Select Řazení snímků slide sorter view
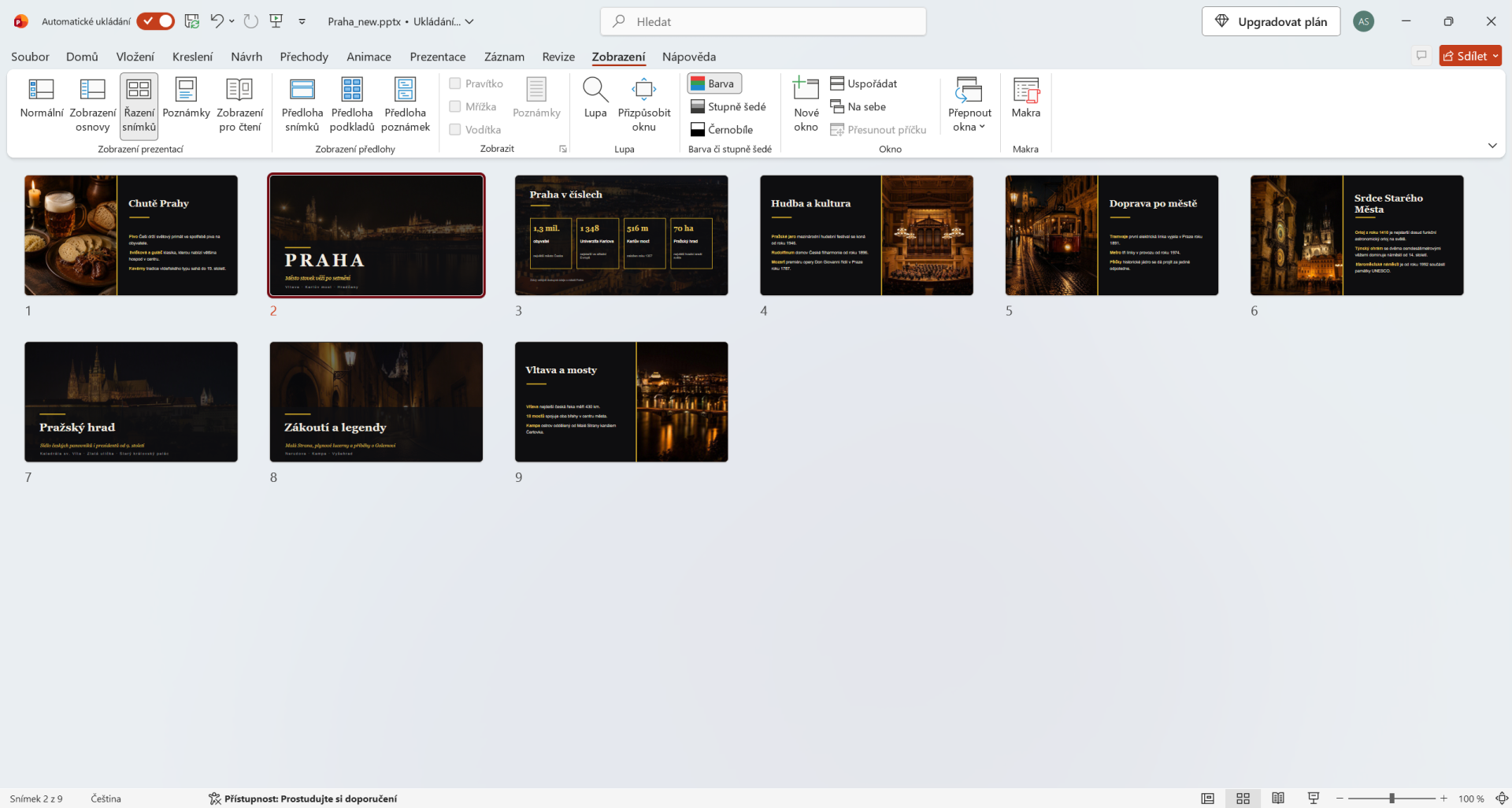 point(139,106)
